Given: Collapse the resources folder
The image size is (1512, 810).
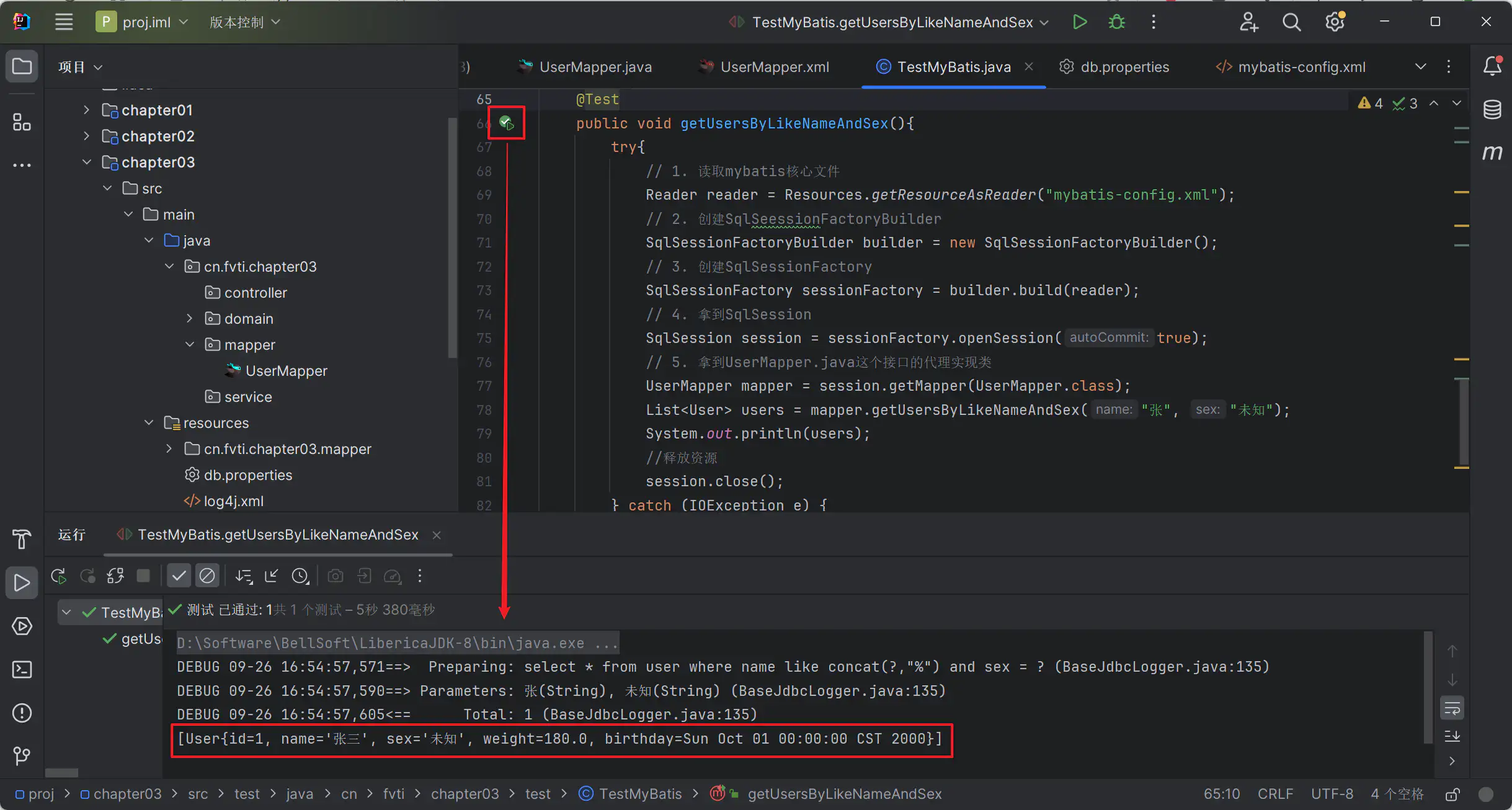Looking at the screenshot, I should point(148,422).
